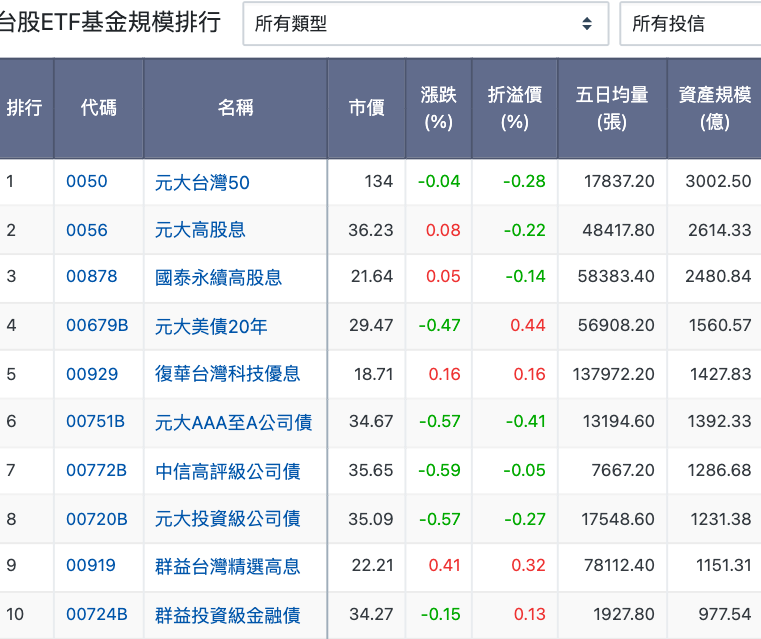
Task: Select asset size value 2614.33
Action: coord(720,230)
